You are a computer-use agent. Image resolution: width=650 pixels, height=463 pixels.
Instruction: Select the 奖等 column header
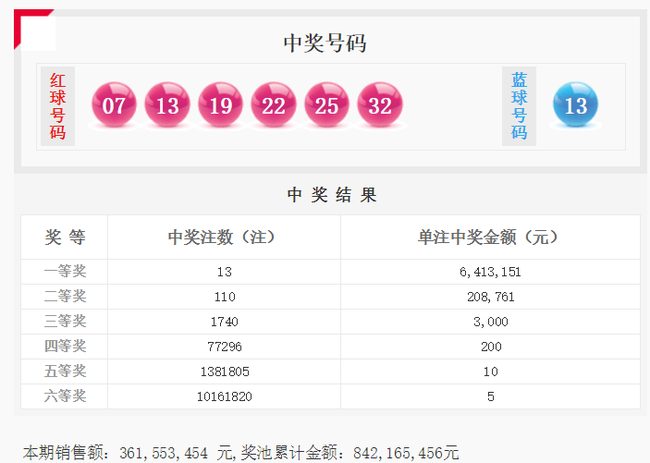click(65, 238)
